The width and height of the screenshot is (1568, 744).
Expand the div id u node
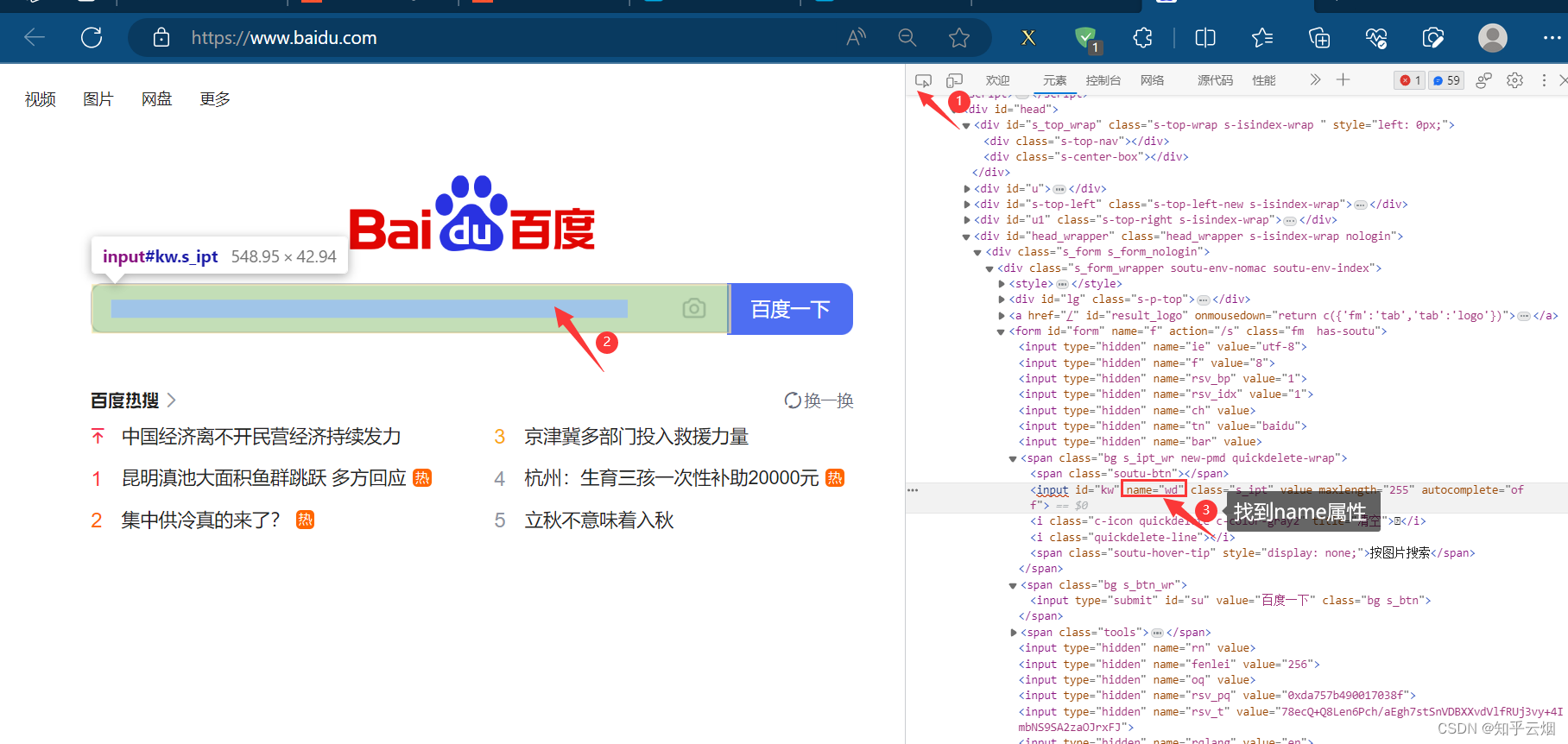point(966,189)
